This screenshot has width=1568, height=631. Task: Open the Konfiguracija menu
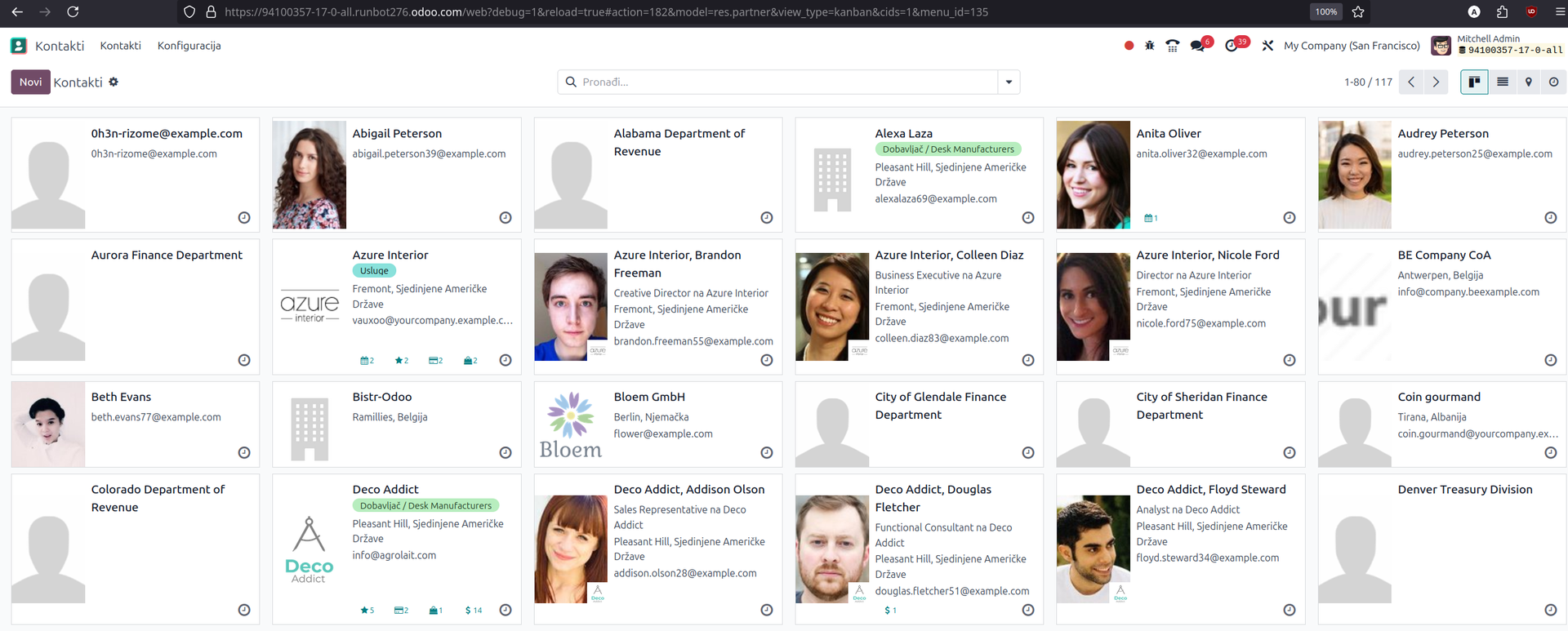189,46
